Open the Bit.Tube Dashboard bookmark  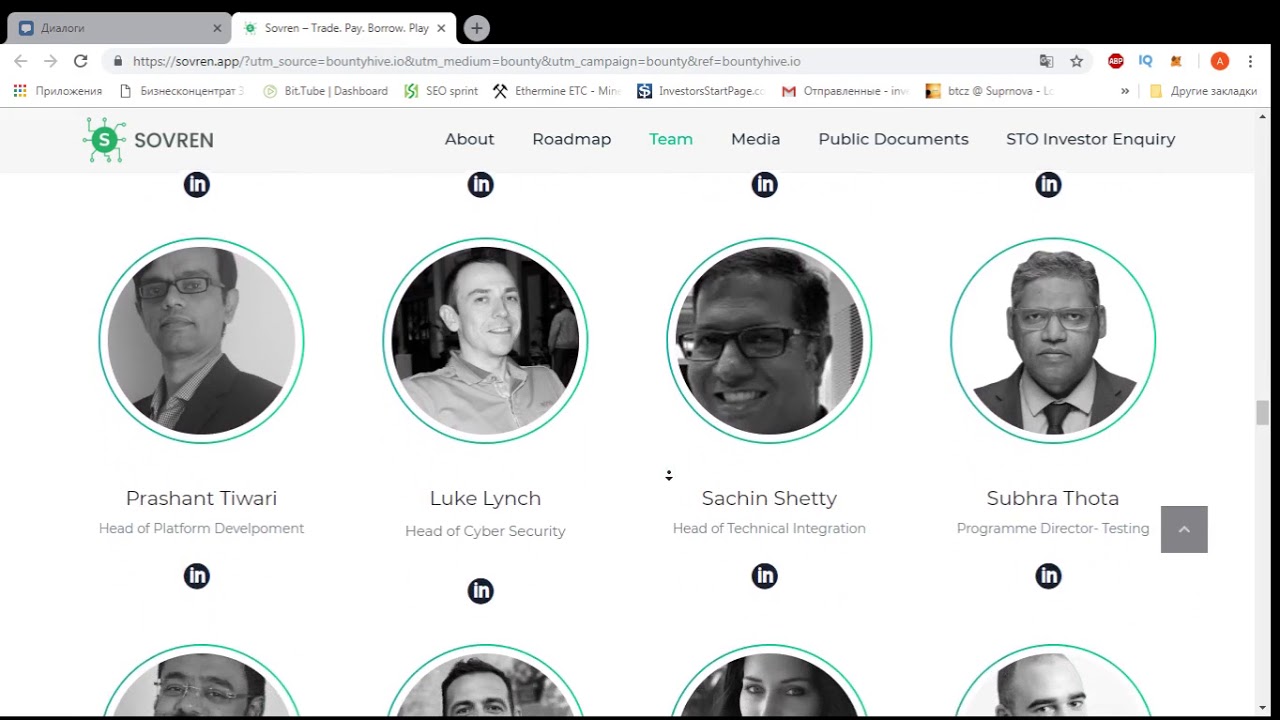[325, 91]
